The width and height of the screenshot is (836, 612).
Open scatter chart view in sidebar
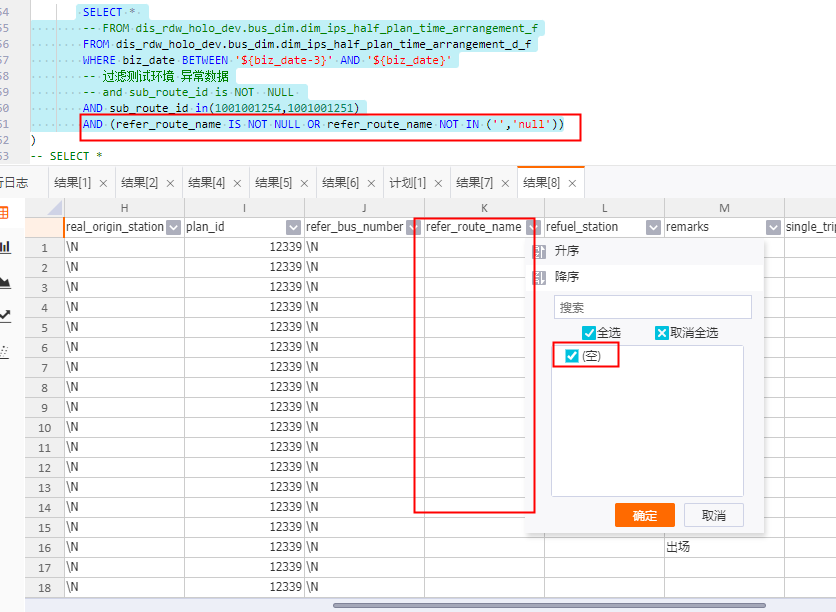click(4, 351)
